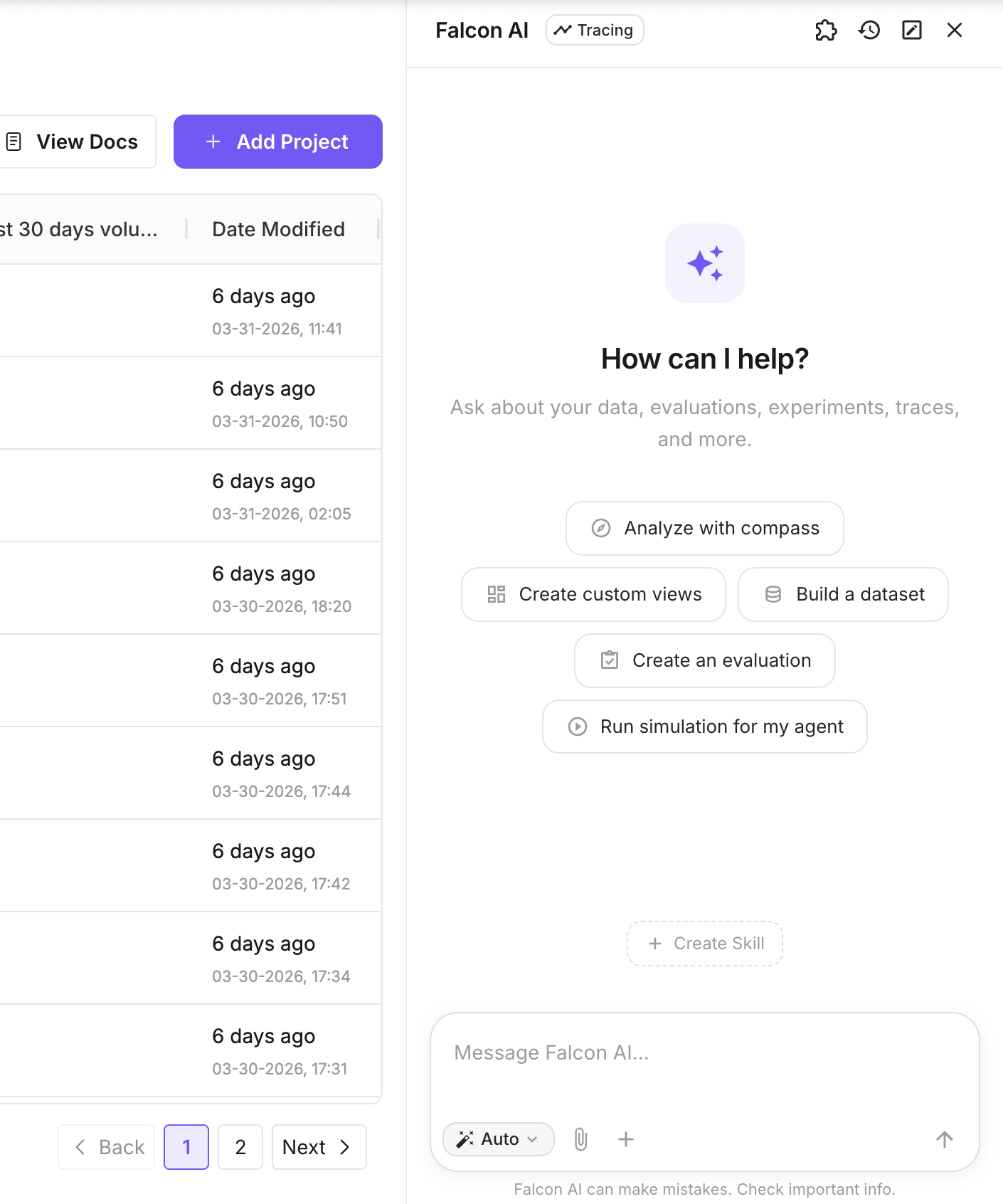Open the Auto mode dropdown

tap(498, 1139)
